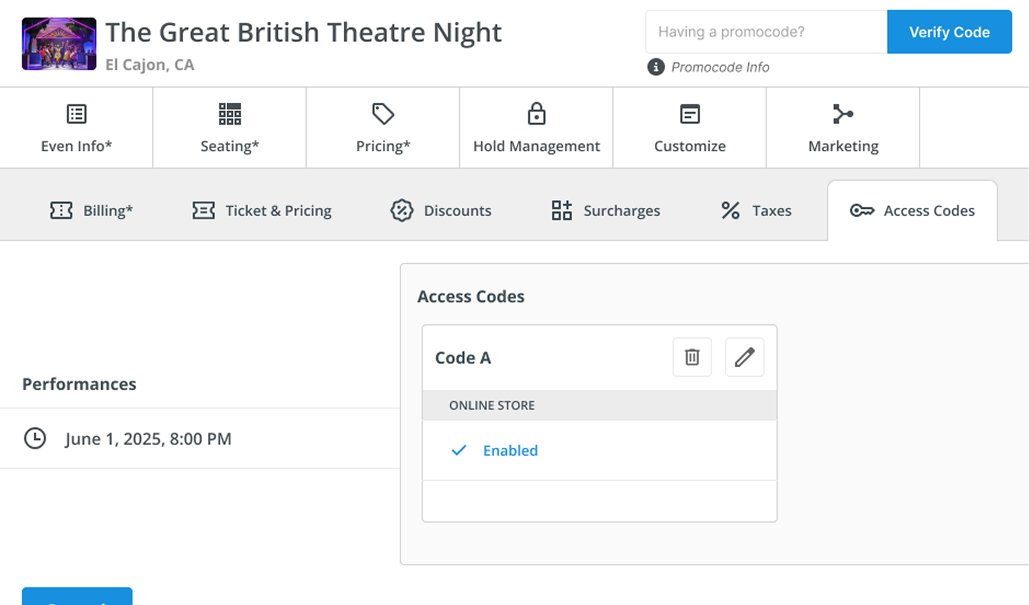Edit Code A with the pencil icon

(x=744, y=357)
